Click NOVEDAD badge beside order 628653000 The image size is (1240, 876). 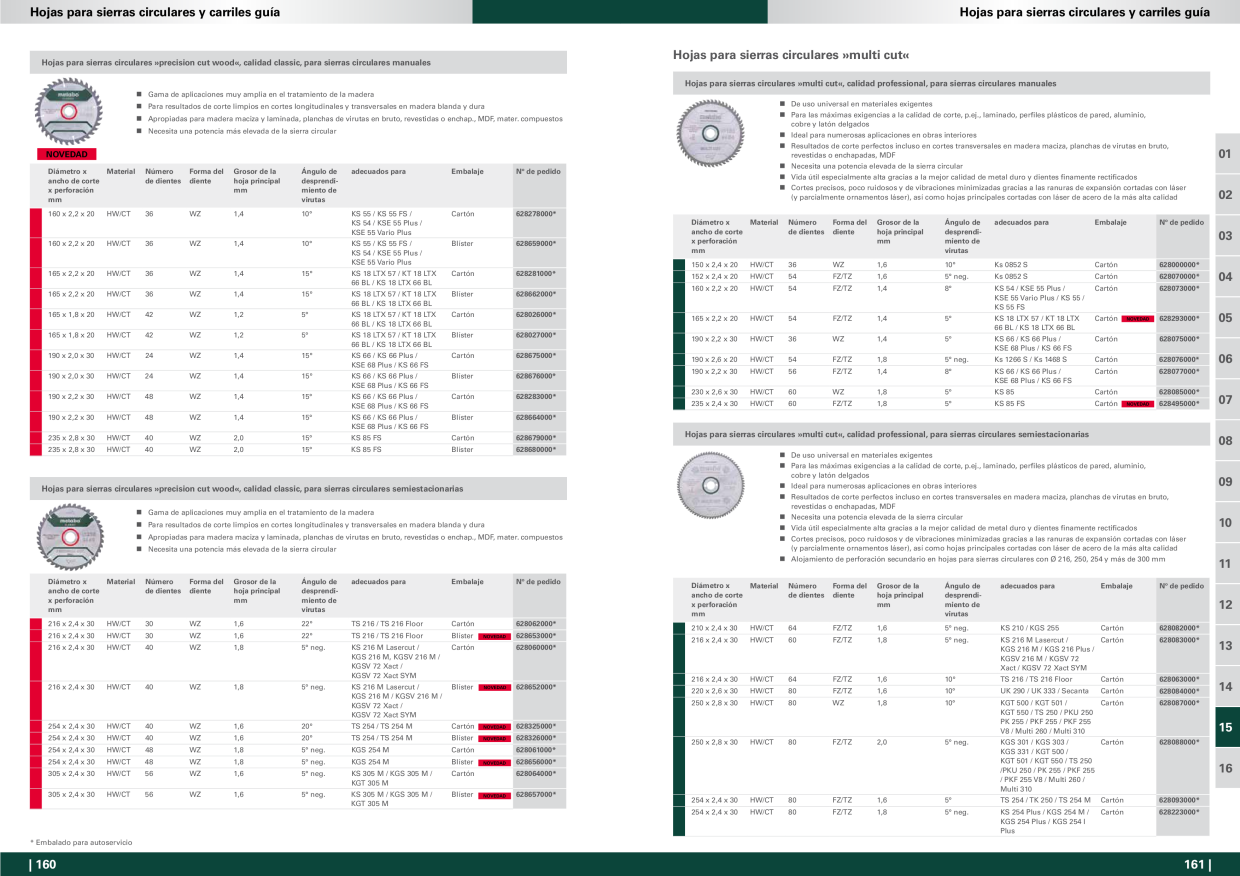(x=494, y=636)
